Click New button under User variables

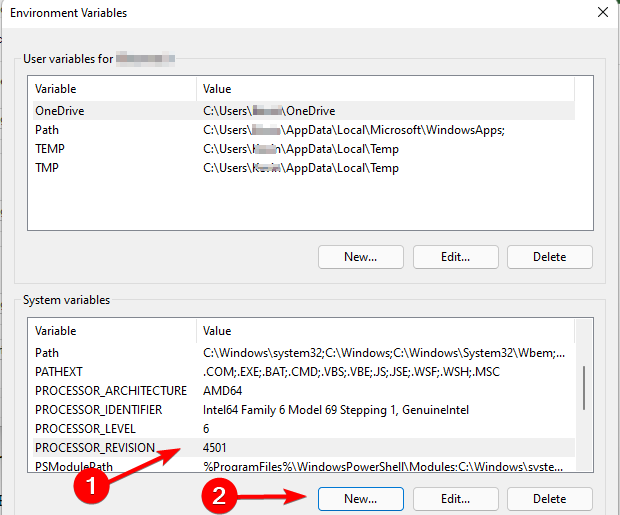pyautogui.click(x=361, y=256)
